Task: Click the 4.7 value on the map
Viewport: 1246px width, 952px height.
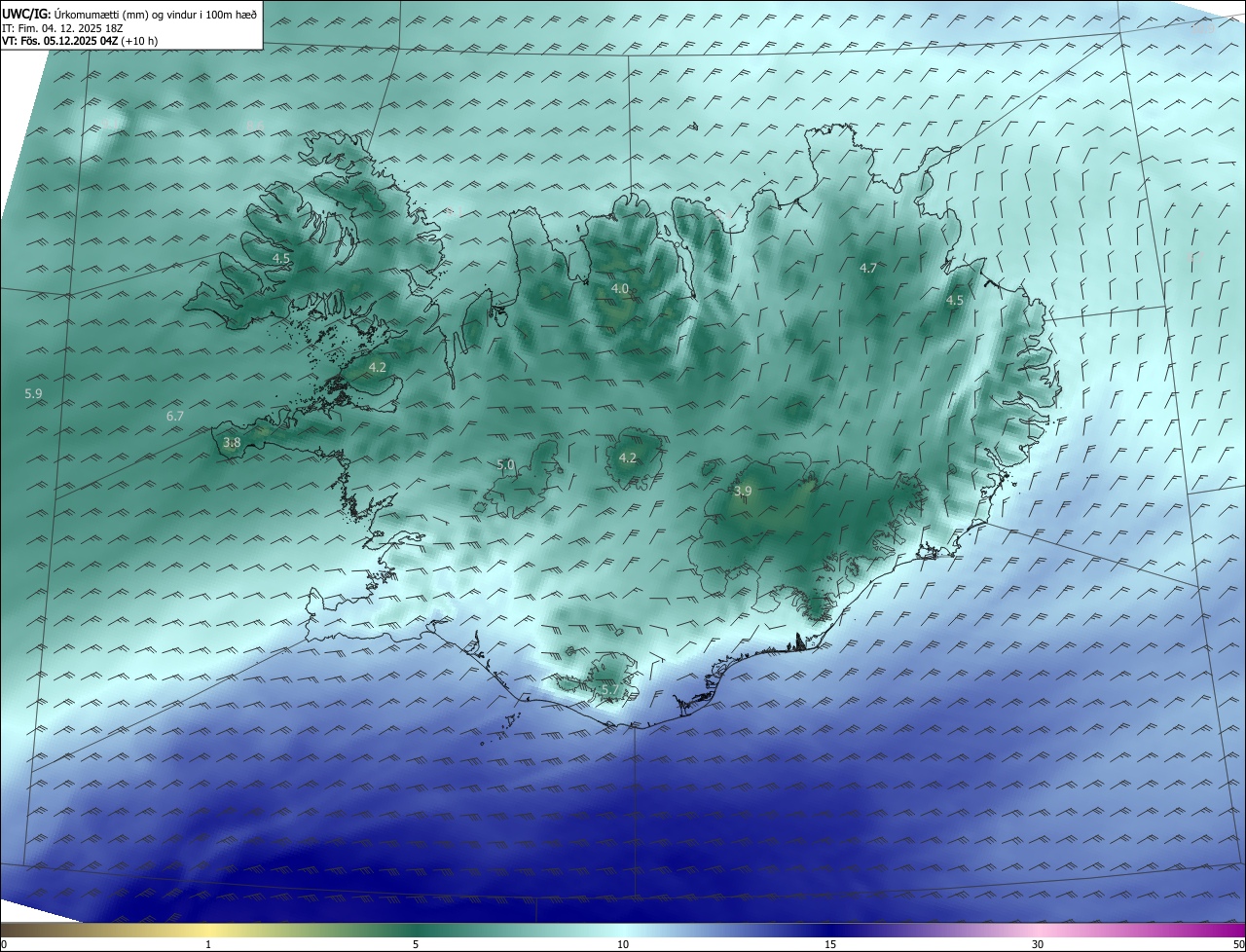Action: click(x=868, y=268)
